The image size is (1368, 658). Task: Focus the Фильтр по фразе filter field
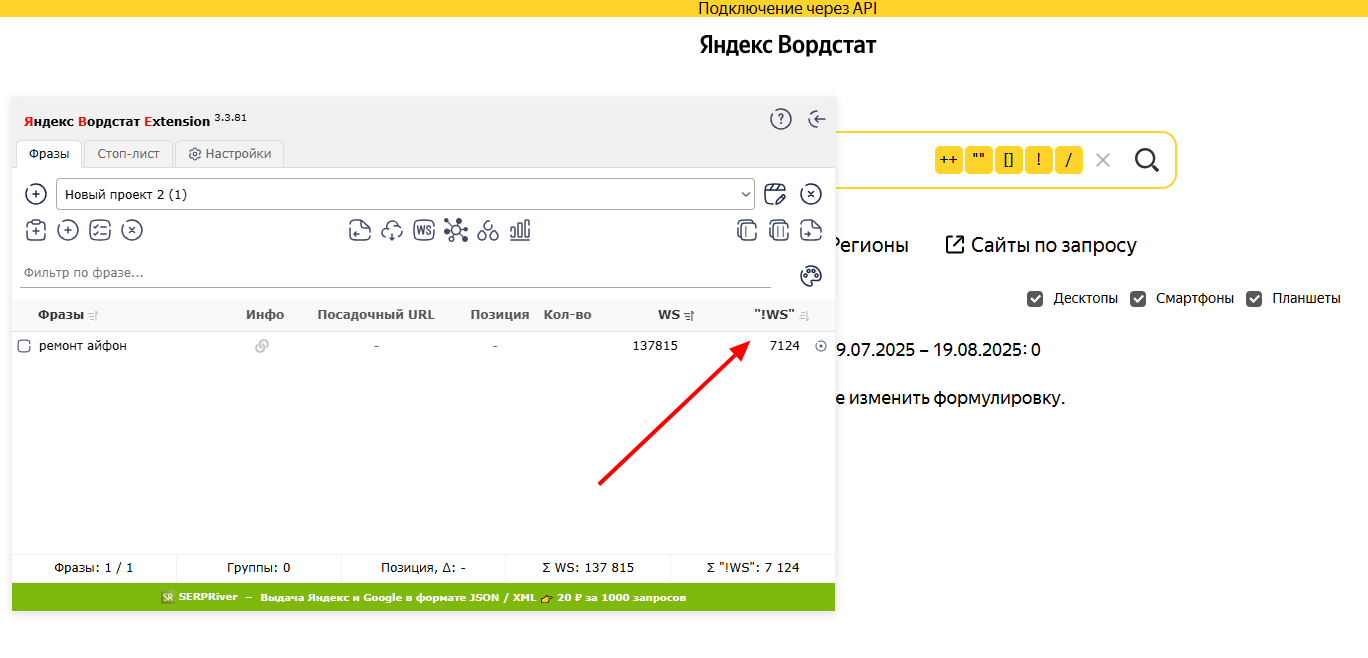pyautogui.click(x=396, y=273)
